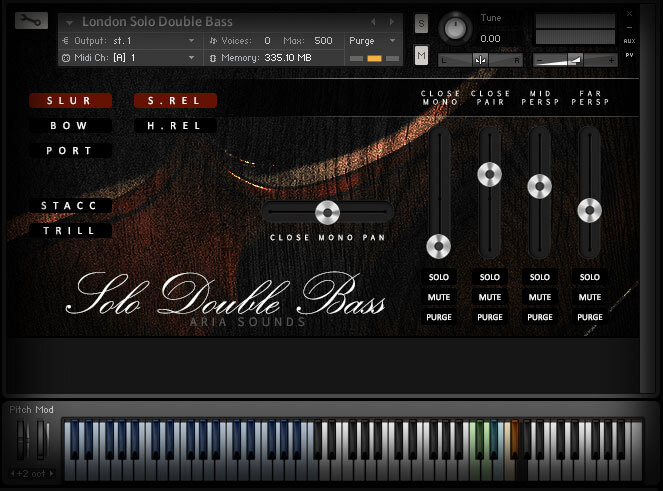Open the Output st. 1 dropdown

[x=129, y=41]
